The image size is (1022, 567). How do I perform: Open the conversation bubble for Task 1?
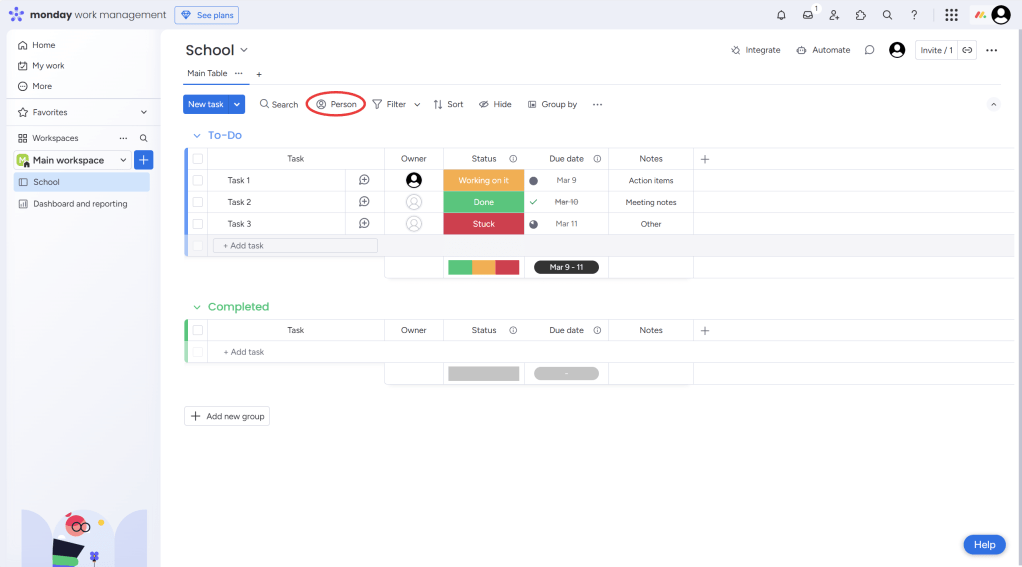364,180
